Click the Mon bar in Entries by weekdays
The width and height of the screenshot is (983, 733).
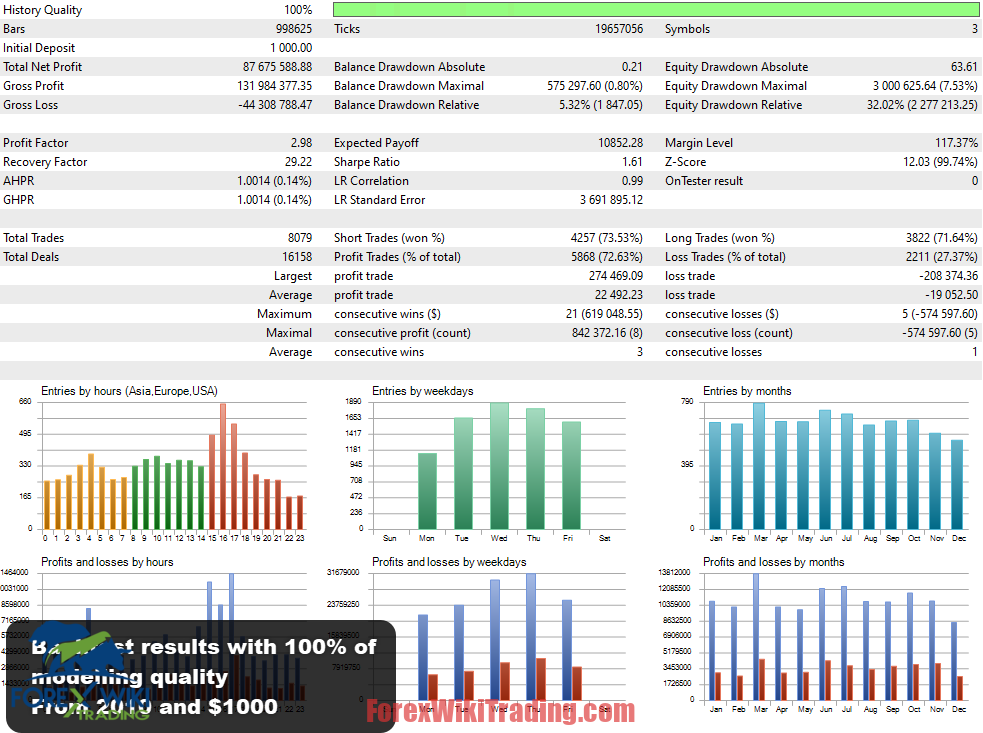click(427, 491)
